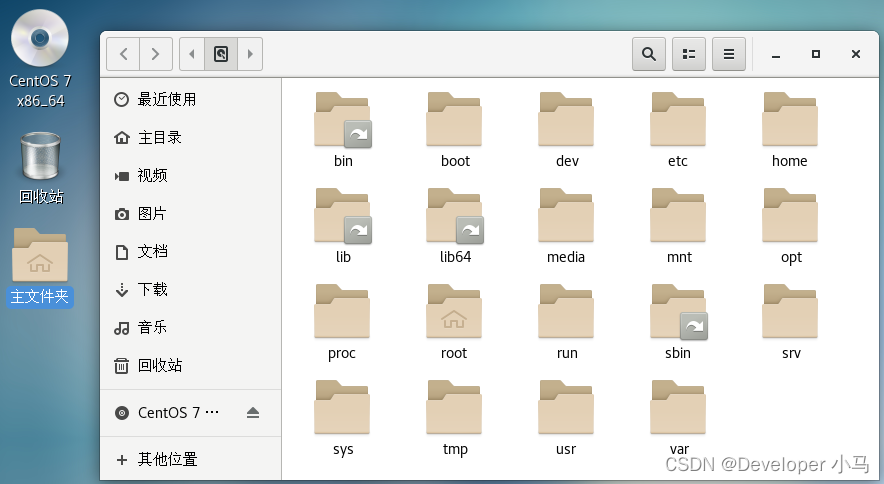
Task: Select the mnt folder icon
Action: (678, 216)
